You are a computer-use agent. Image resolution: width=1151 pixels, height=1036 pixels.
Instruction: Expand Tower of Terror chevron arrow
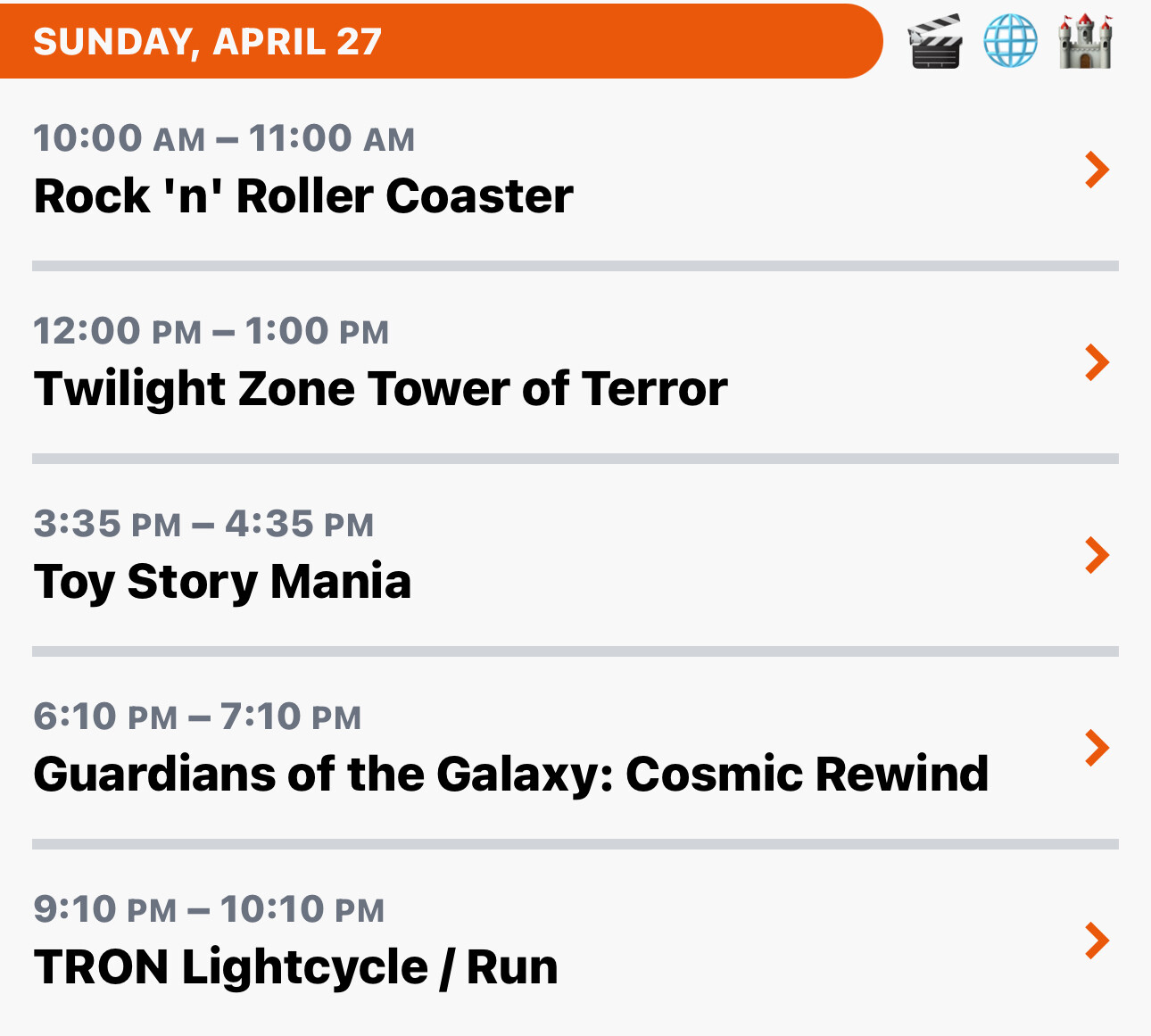1097,362
